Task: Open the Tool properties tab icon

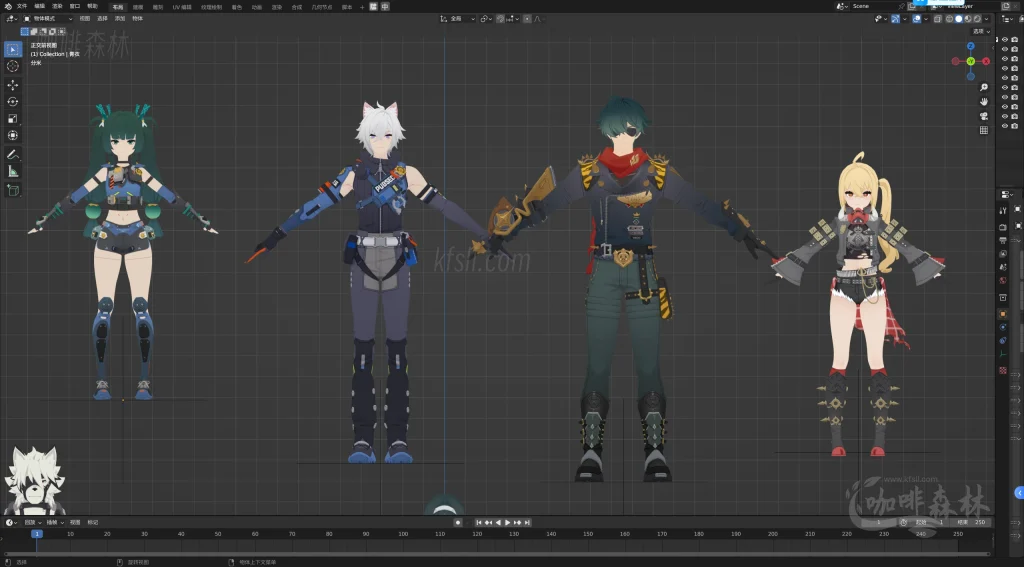Action: click(x=1002, y=210)
